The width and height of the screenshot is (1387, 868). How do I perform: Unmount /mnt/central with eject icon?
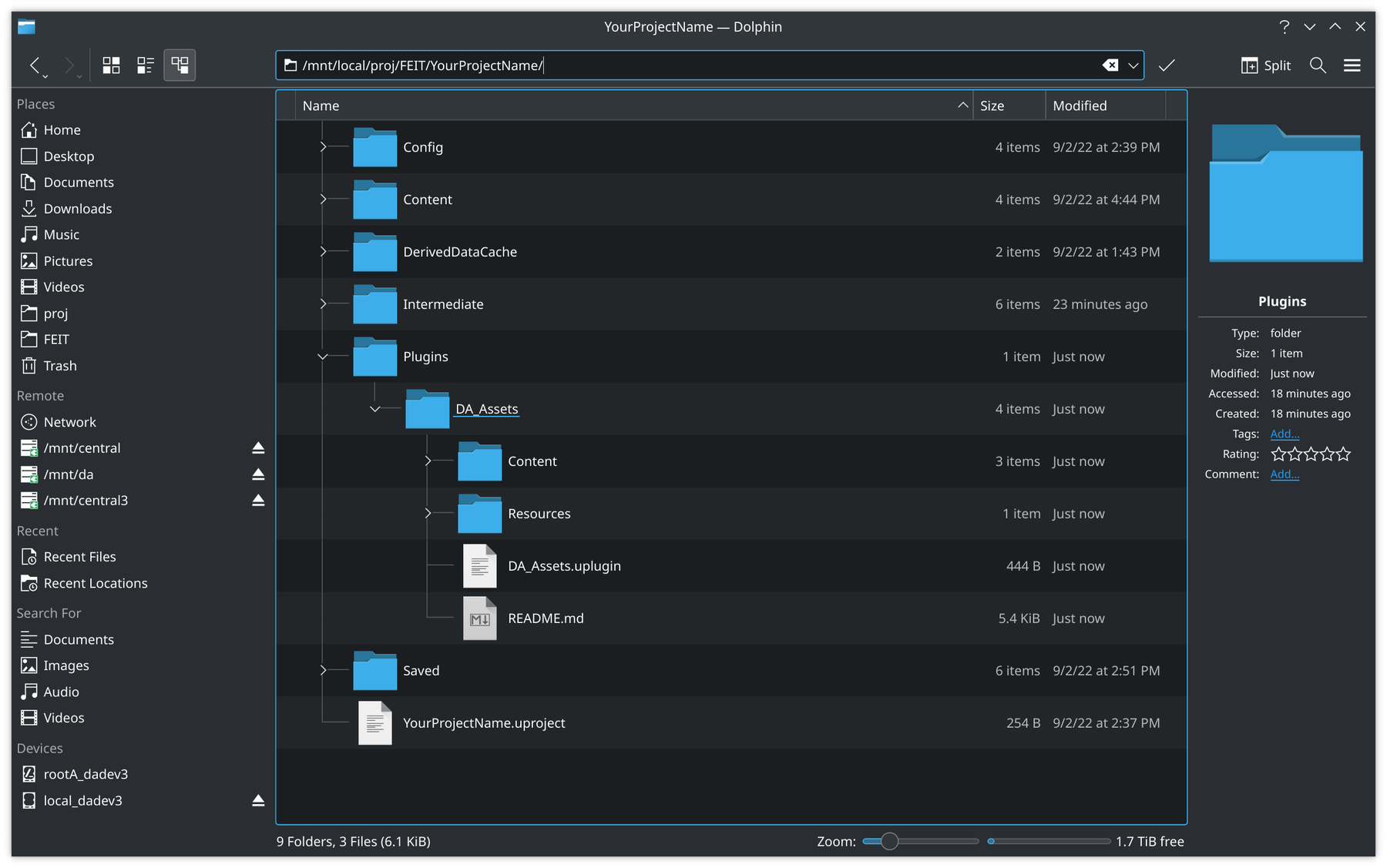(x=258, y=448)
